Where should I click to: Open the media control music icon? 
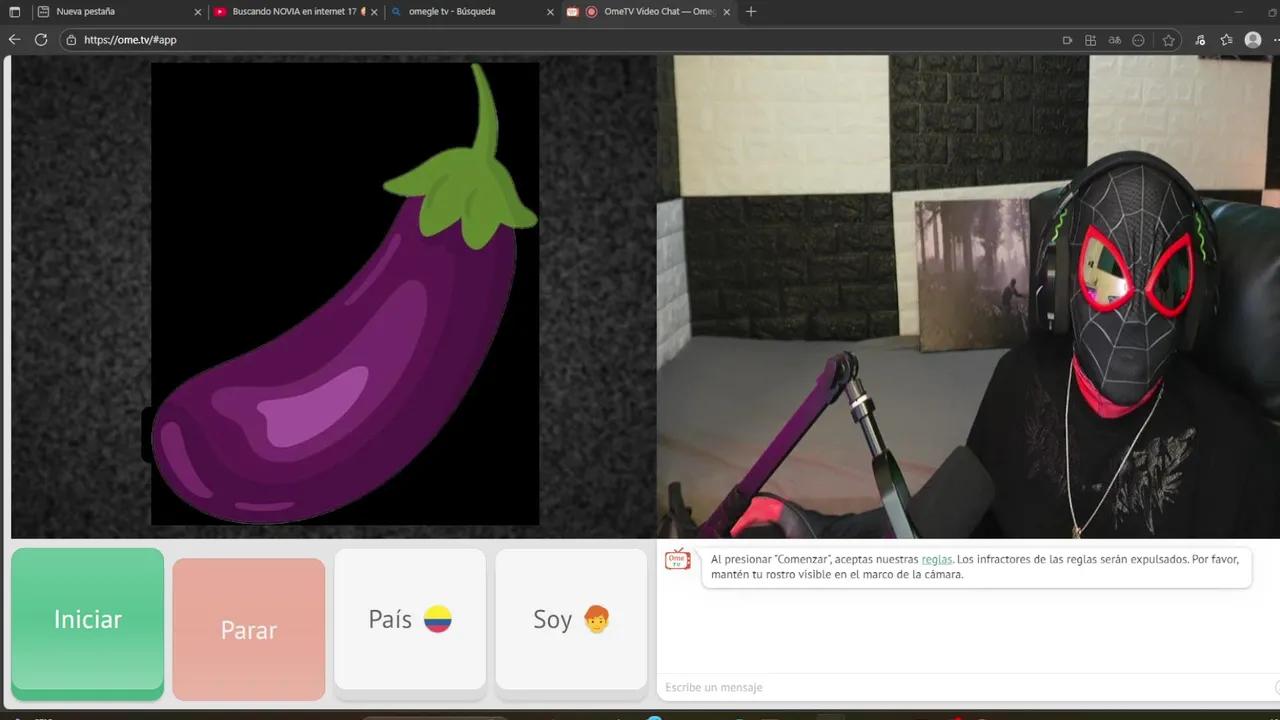[1200, 40]
